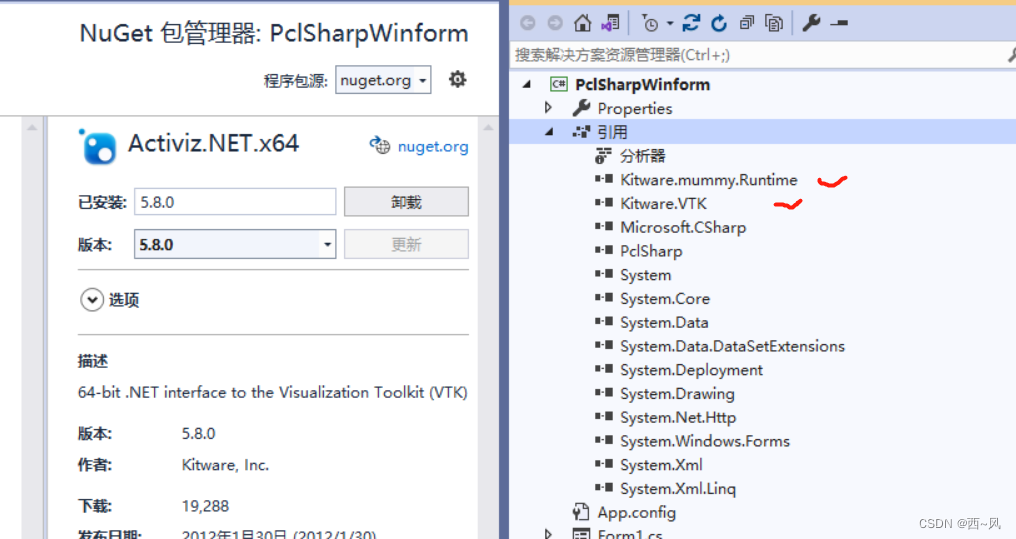Click the Back navigation arrow in Solution Explorer

[x=528, y=23]
